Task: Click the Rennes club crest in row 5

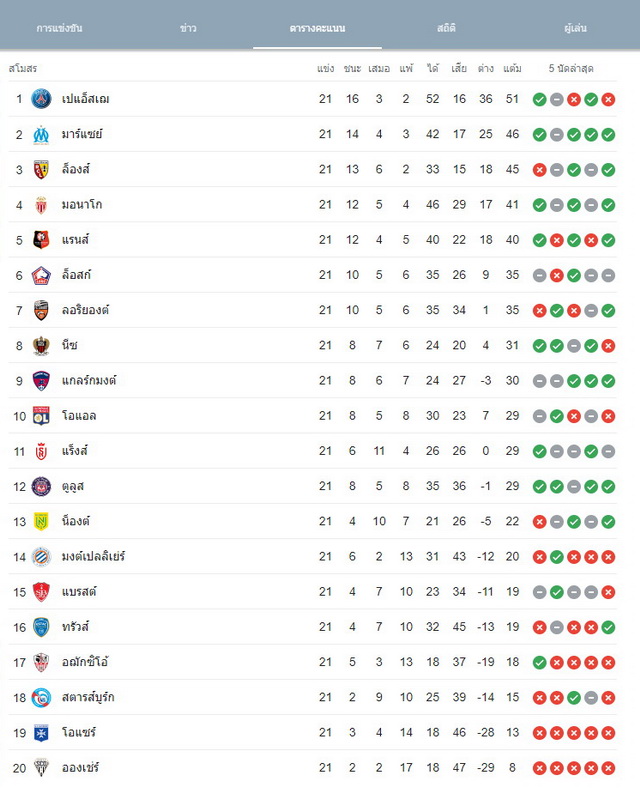Action: coord(41,240)
